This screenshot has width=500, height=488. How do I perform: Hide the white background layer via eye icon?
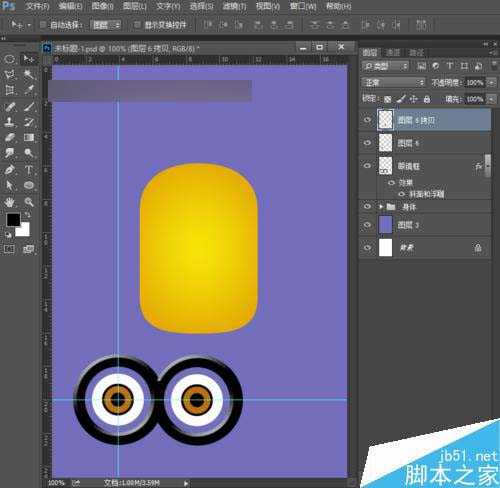pyautogui.click(x=367, y=248)
